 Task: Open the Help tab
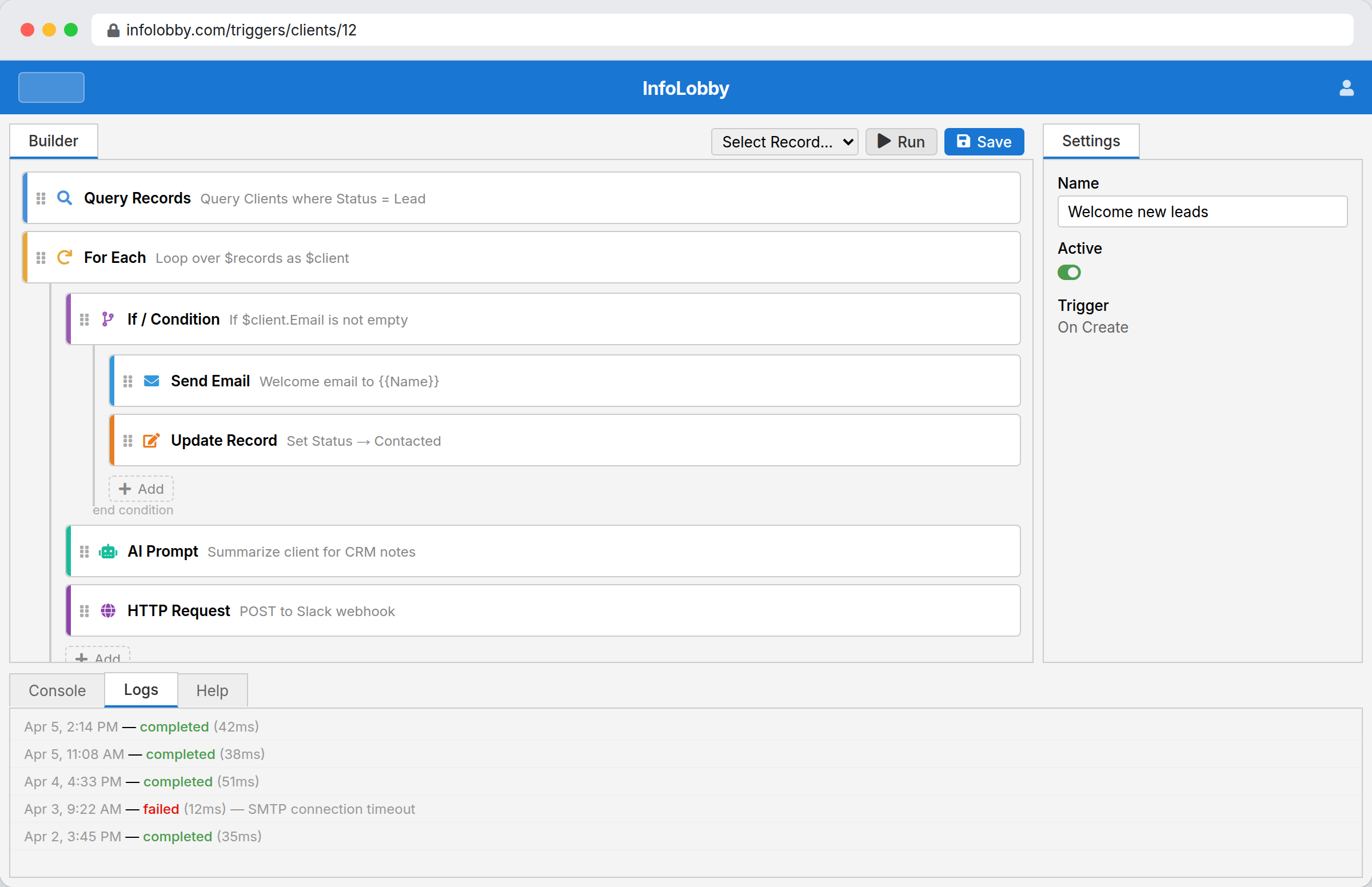[212, 690]
